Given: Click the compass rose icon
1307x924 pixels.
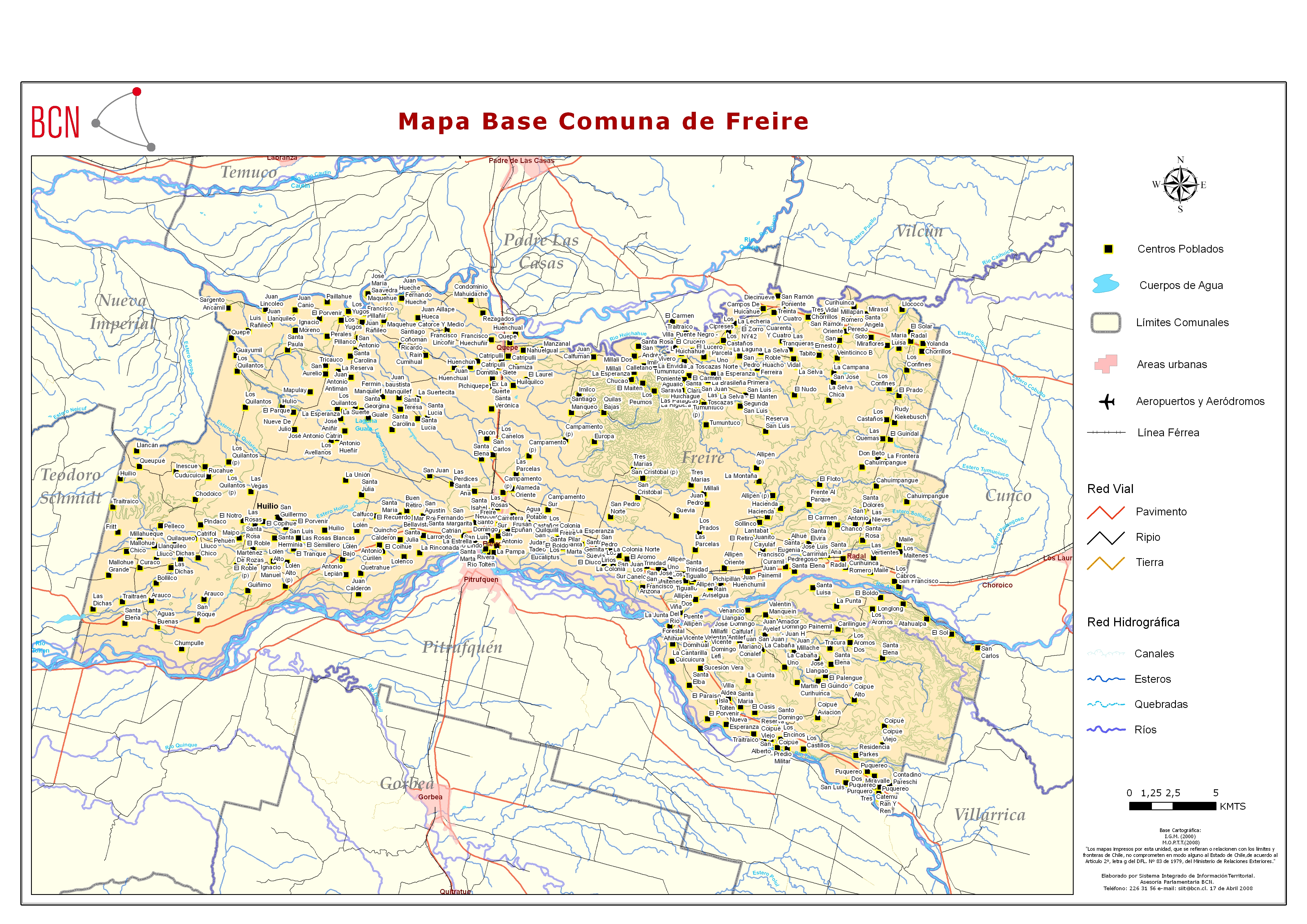Looking at the screenshot, I should pos(1180,185).
